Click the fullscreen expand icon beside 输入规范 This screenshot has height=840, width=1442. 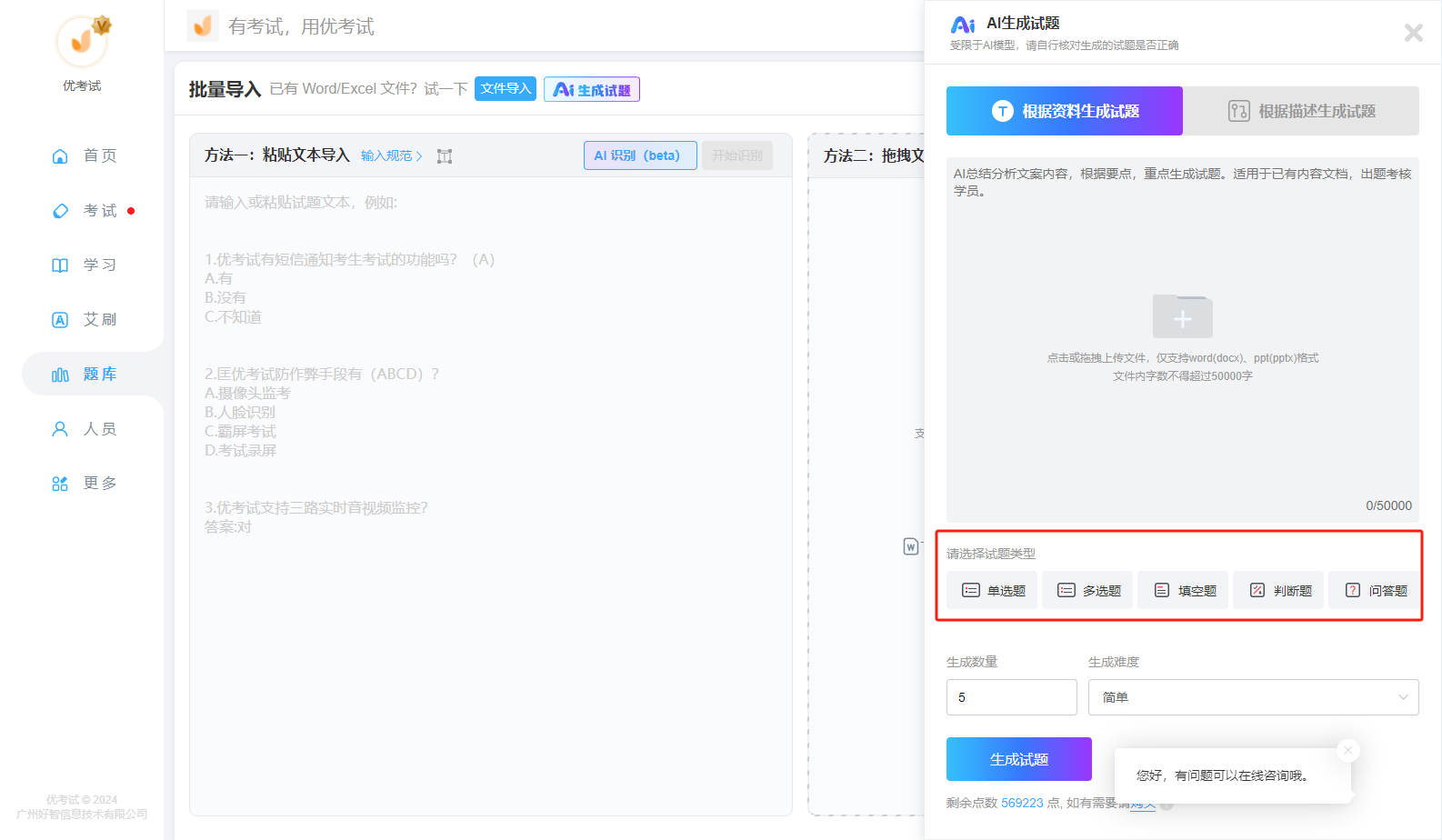click(x=445, y=156)
